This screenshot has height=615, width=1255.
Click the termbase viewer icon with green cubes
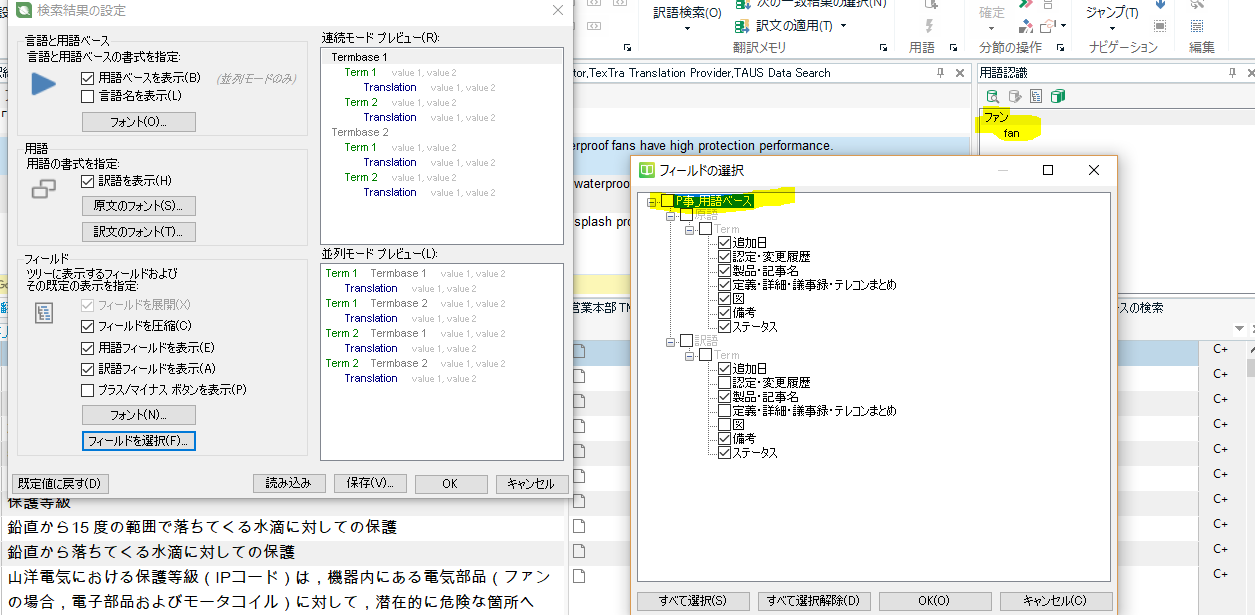pos(1058,97)
